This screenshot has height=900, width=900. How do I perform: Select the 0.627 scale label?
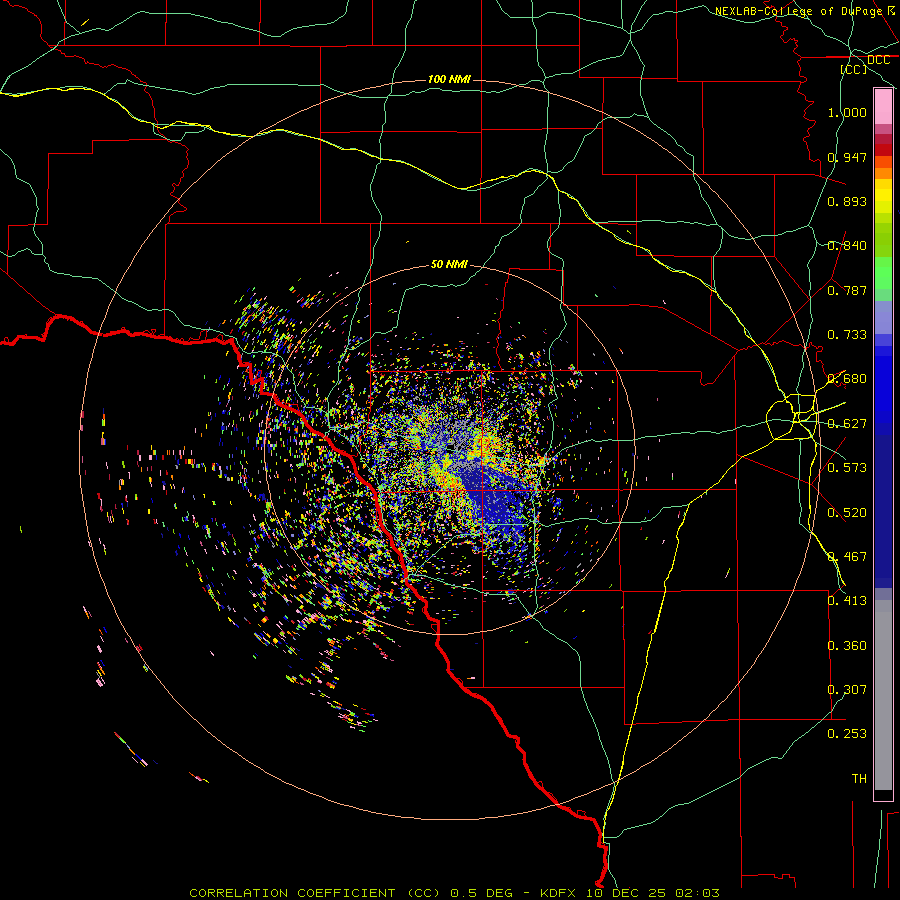pyautogui.click(x=847, y=424)
